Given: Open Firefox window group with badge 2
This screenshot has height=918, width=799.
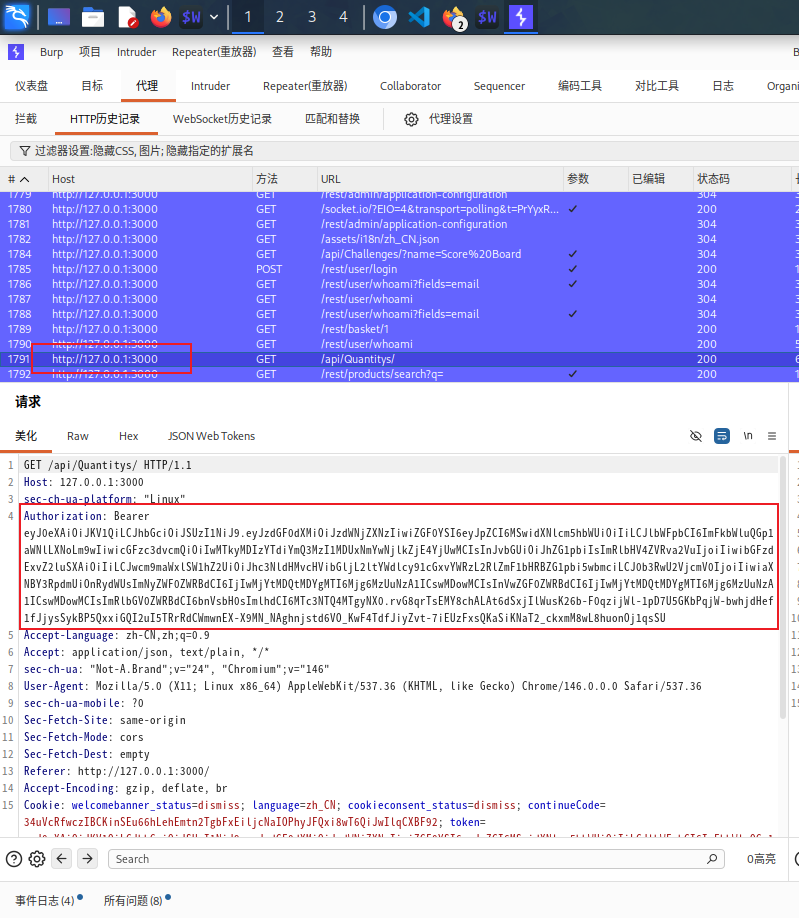Looking at the screenshot, I should click(x=454, y=18).
